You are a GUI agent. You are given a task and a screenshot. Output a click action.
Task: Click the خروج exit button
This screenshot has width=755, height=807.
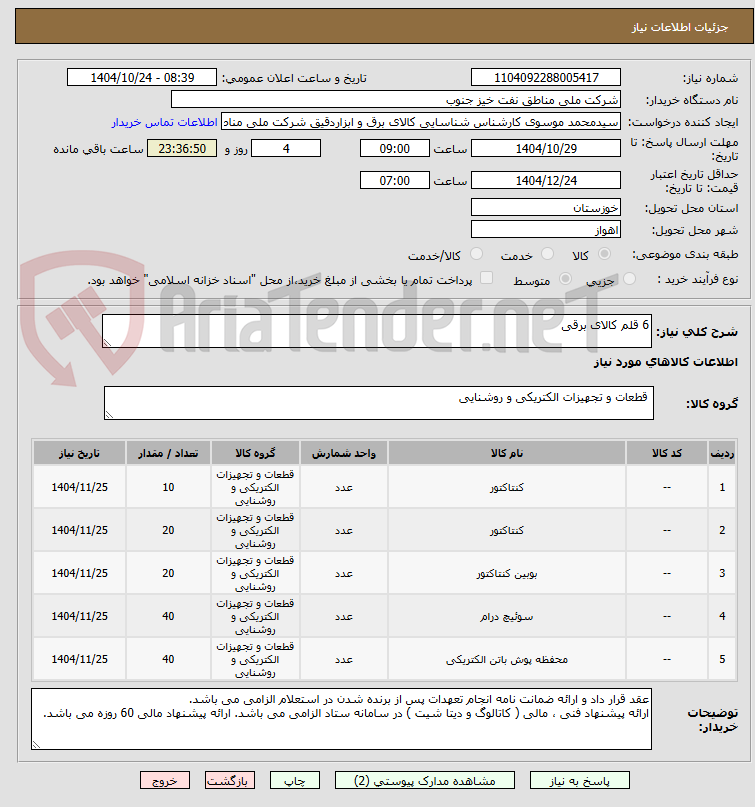pyautogui.click(x=165, y=781)
